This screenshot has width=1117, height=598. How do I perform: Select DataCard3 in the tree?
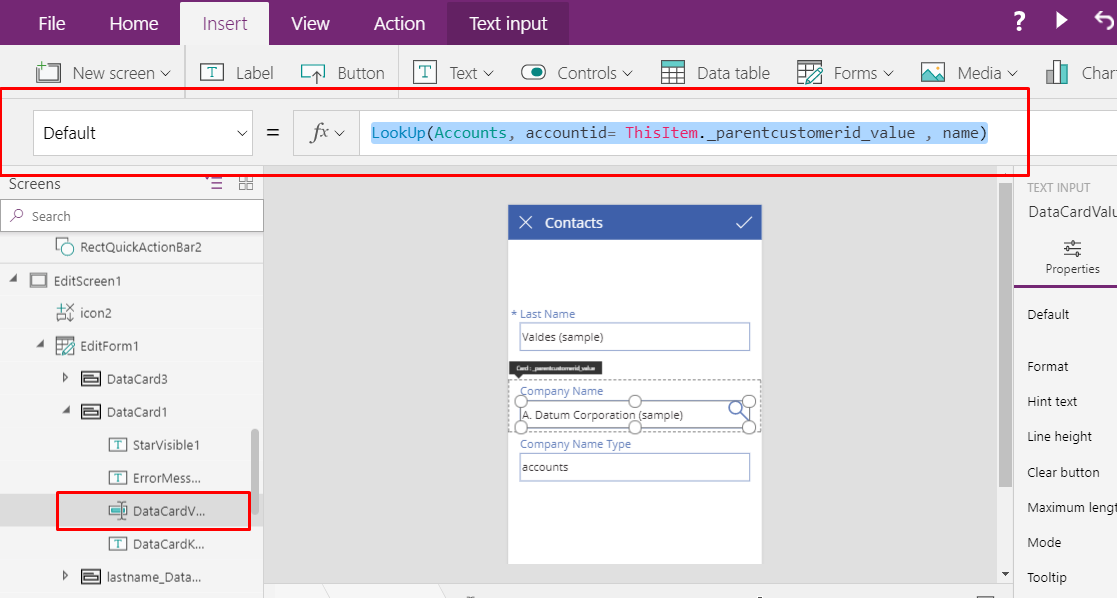137,379
